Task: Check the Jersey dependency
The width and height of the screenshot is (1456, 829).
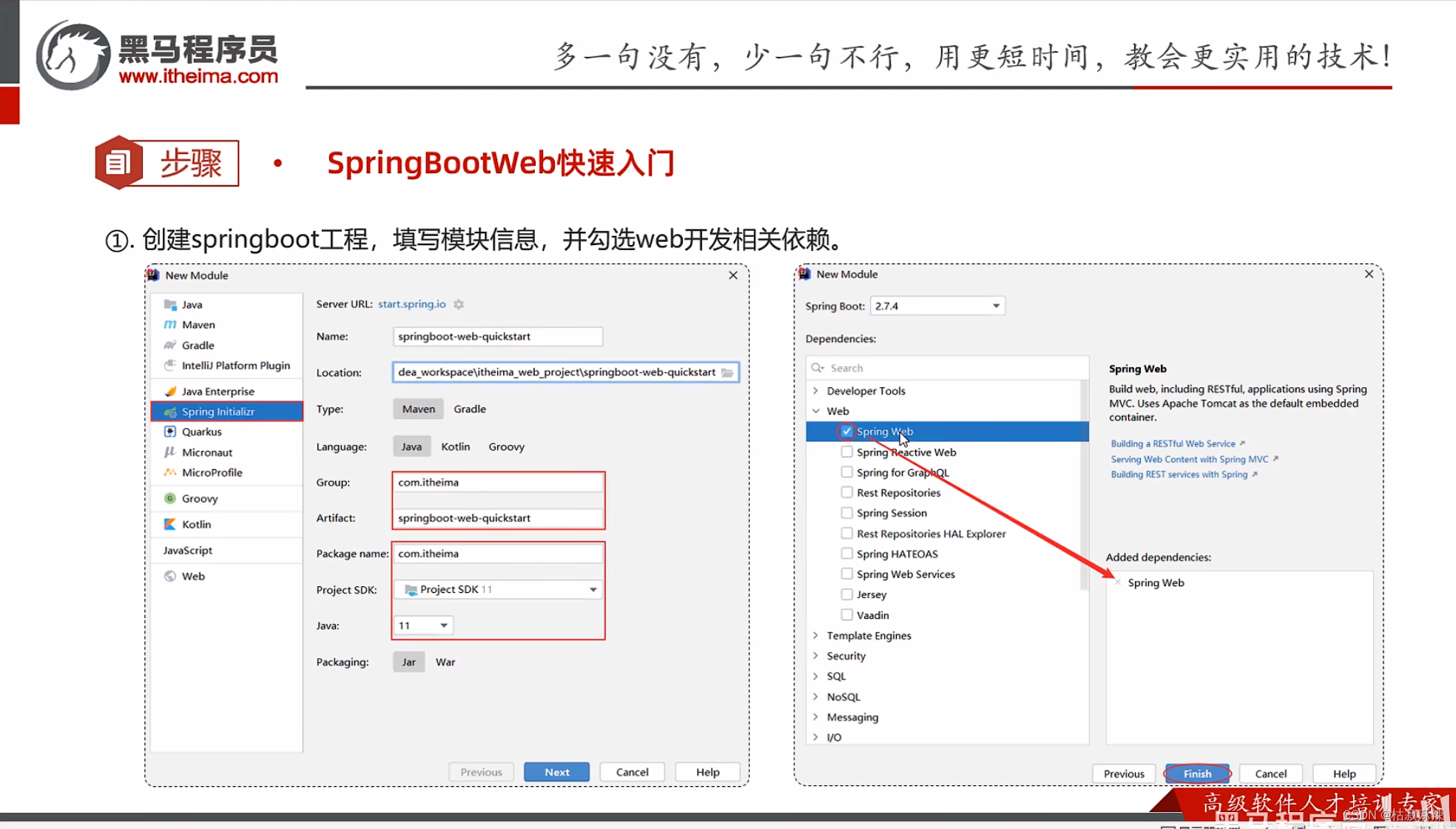Action: pos(846,594)
